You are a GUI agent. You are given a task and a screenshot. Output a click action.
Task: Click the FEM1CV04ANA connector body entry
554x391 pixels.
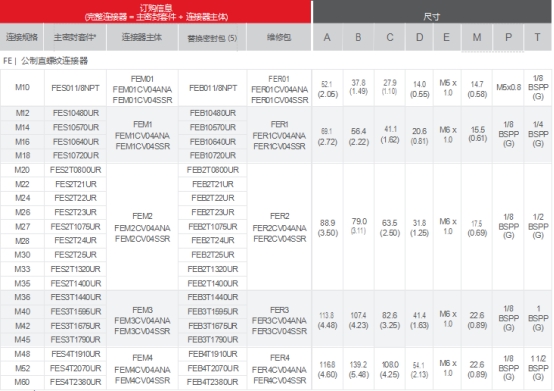tap(142, 136)
